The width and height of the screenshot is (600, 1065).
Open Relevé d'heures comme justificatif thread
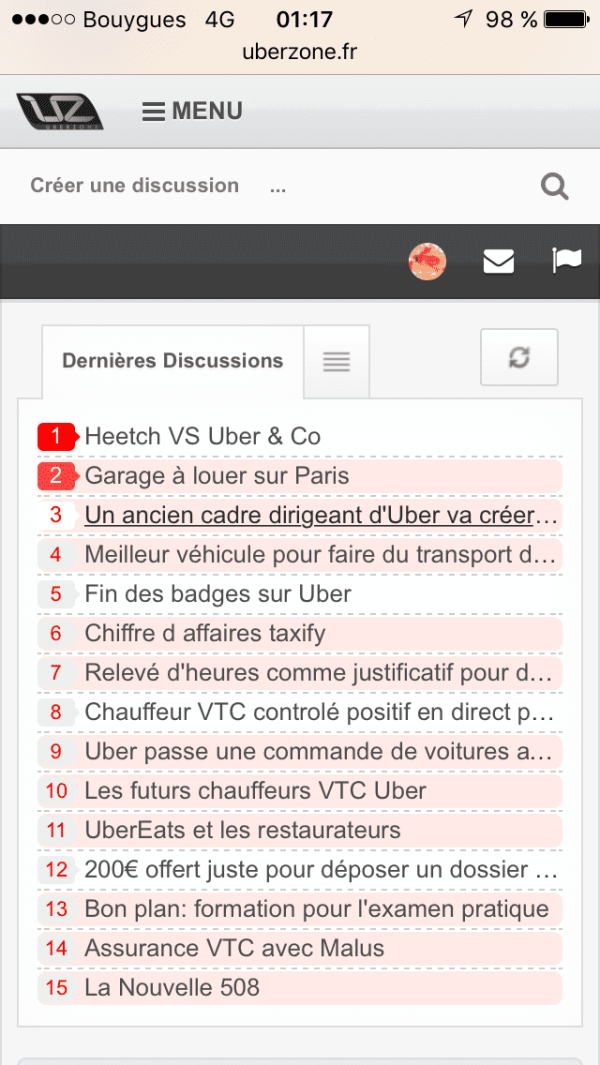[x=320, y=673]
